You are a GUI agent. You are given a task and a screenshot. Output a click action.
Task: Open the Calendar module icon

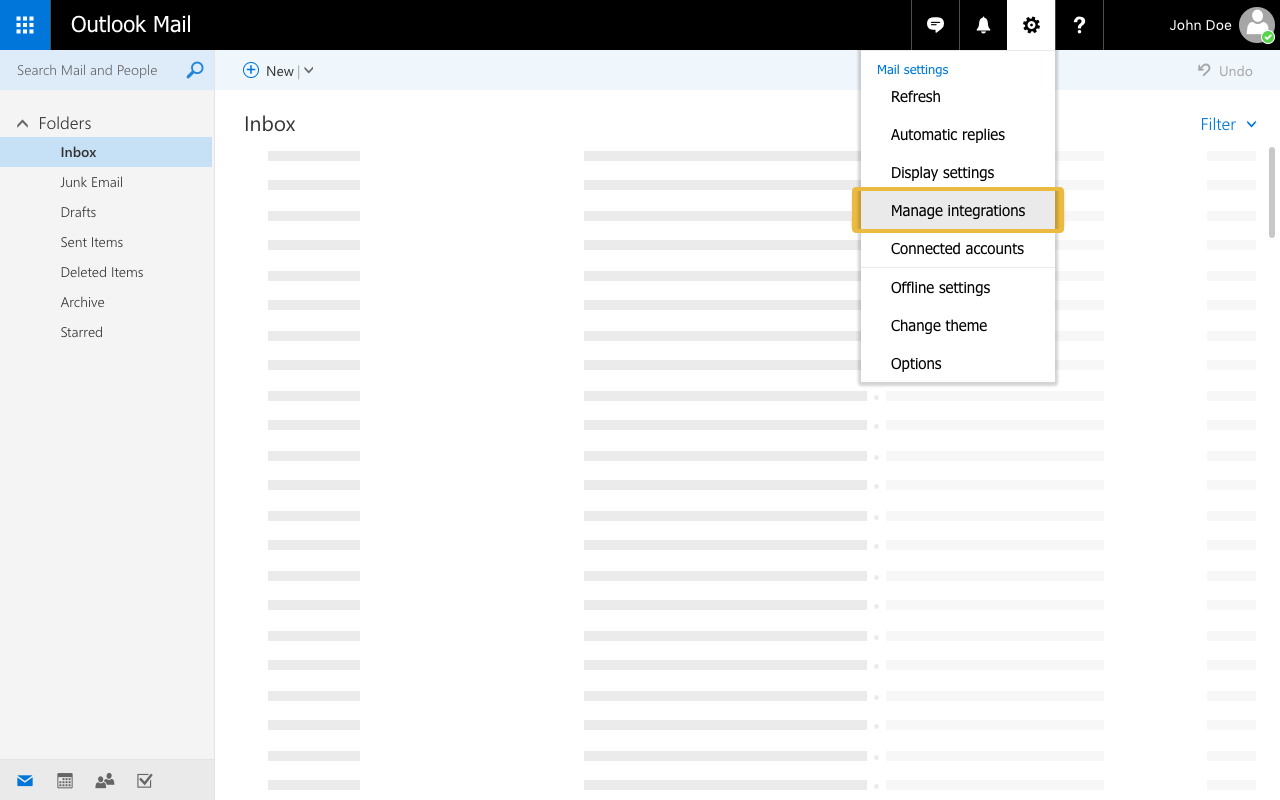tap(65, 781)
